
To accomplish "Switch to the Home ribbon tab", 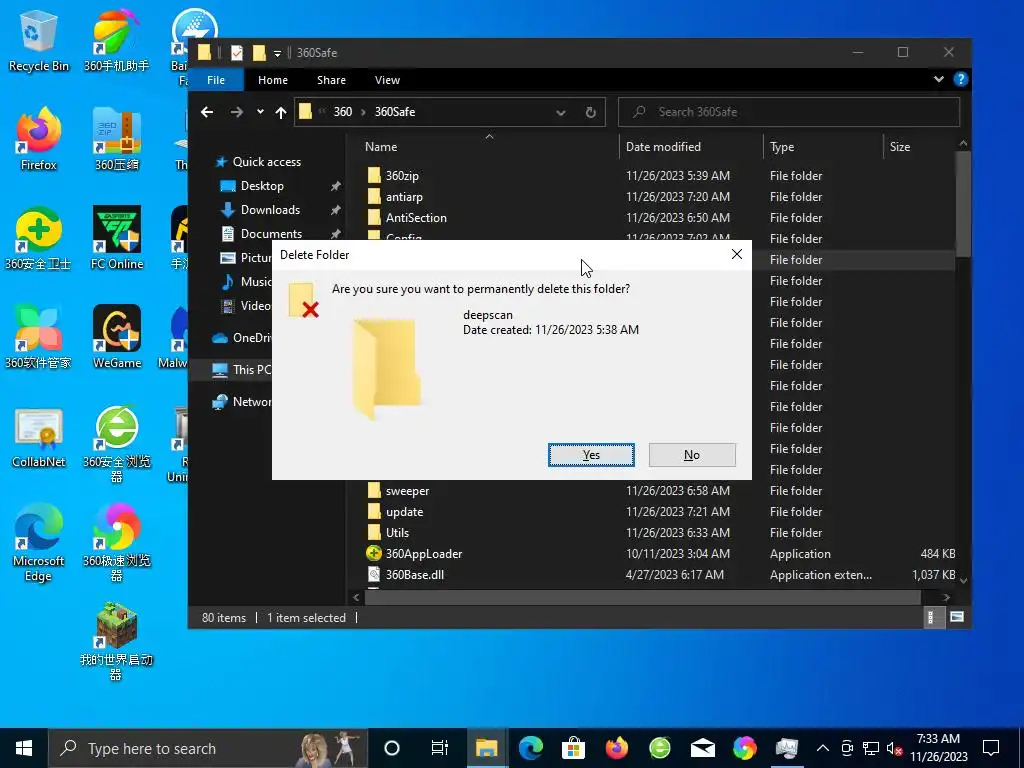I will pyautogui.click(x=273, y=80).
